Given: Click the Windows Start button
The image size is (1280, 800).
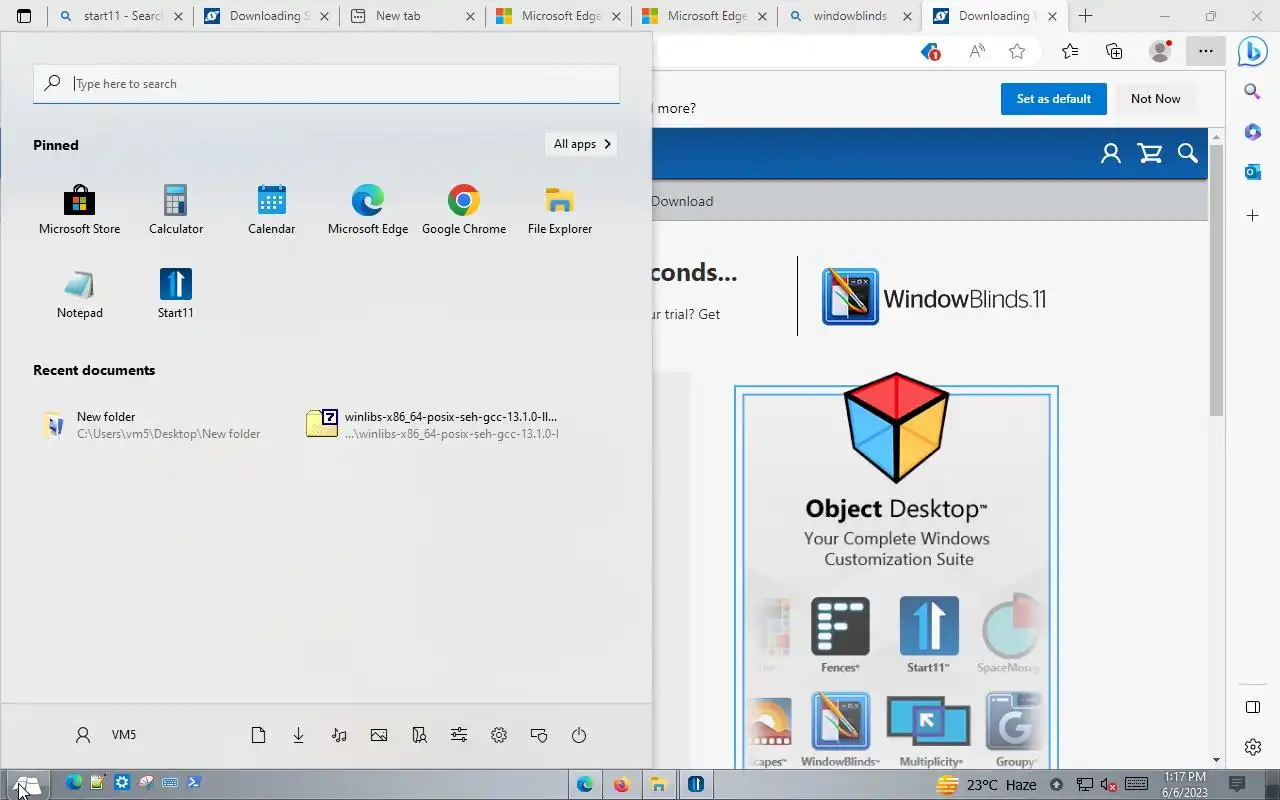Looking at the screenshot, I should pyautogui.click(x=27, y=785).
